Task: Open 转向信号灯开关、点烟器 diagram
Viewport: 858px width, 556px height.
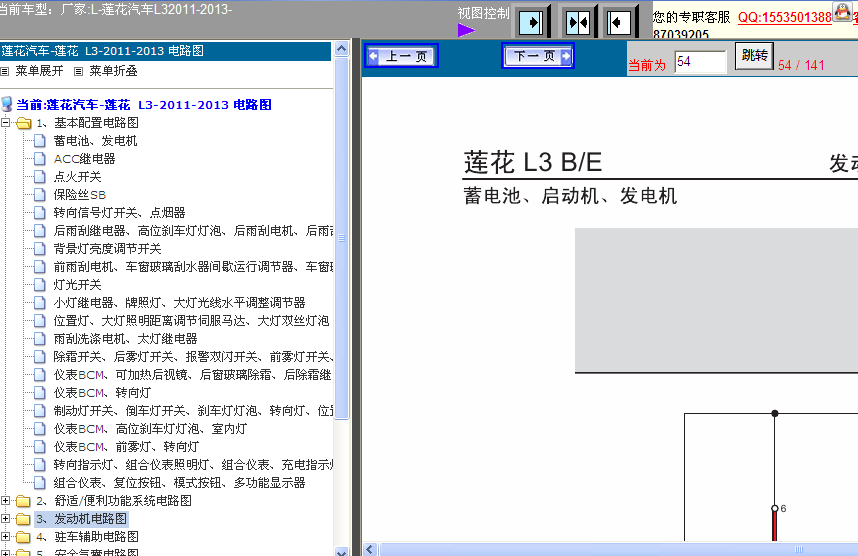Action: 119,213
